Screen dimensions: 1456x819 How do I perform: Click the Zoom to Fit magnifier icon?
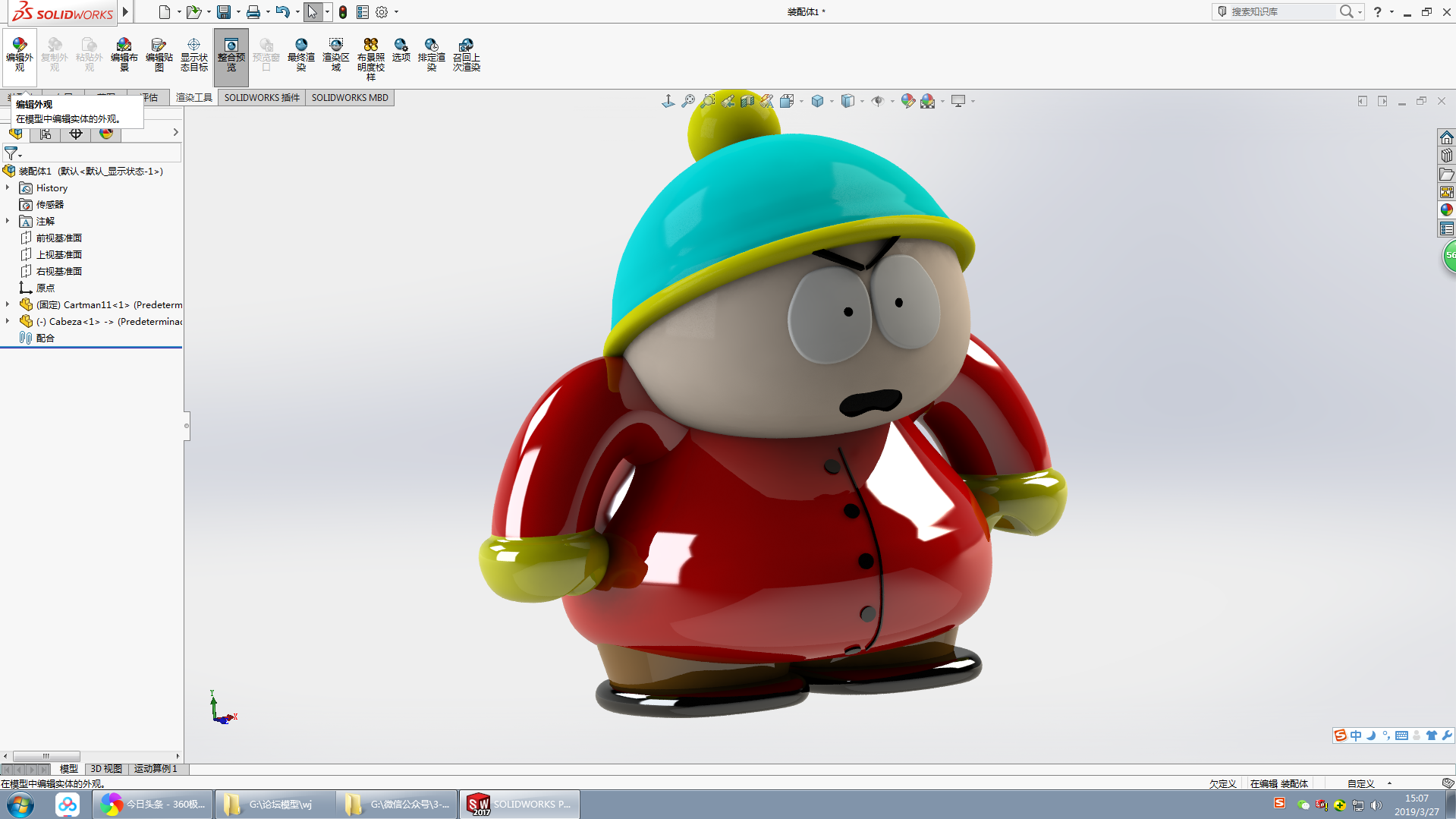tap(688, 101)
